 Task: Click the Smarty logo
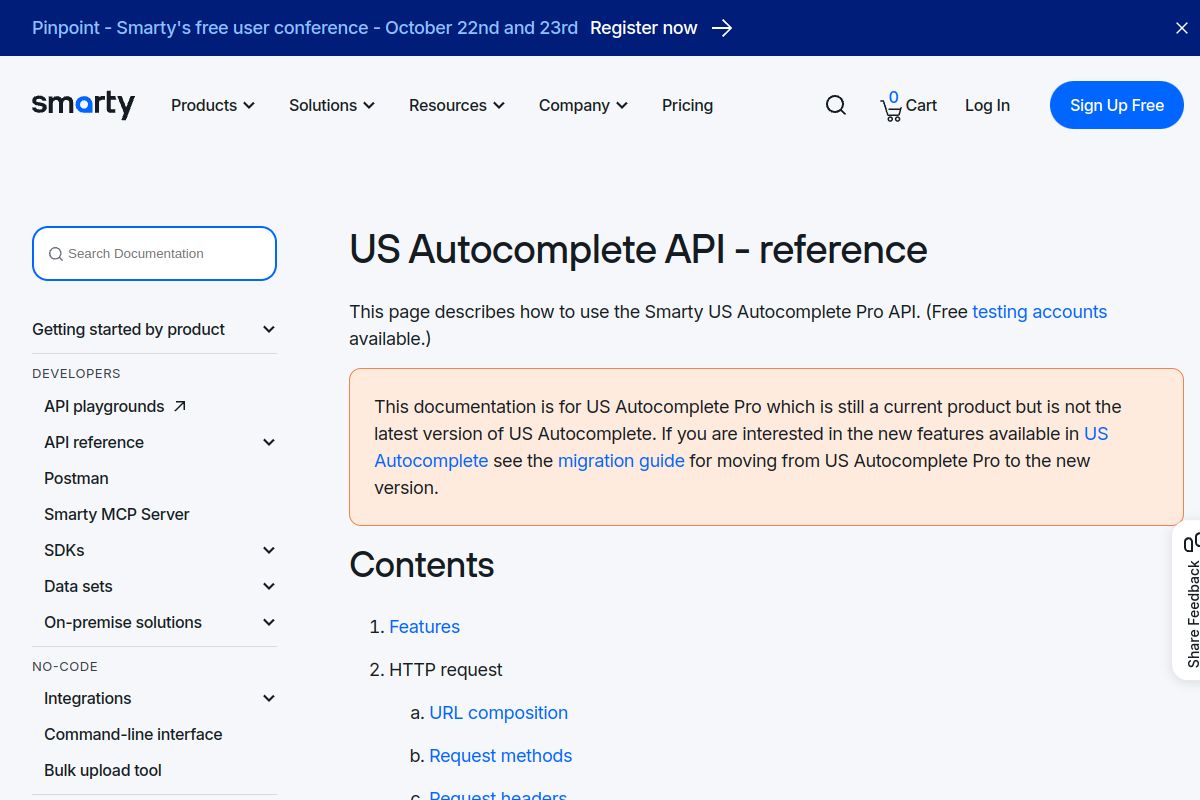tap(83, 104)
